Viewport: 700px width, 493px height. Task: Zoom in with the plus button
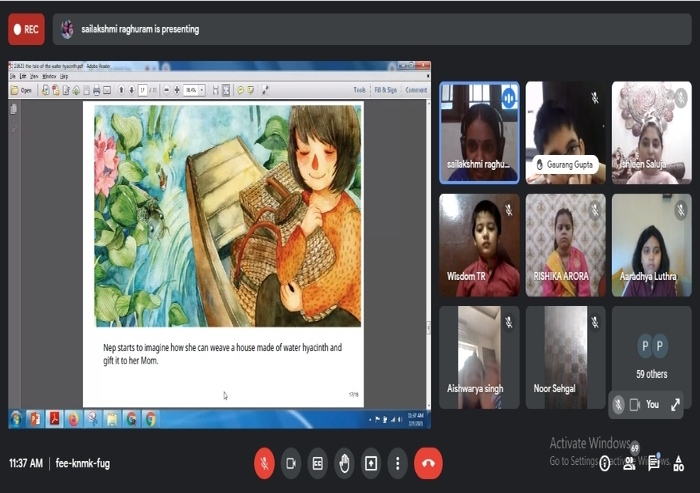177,90
